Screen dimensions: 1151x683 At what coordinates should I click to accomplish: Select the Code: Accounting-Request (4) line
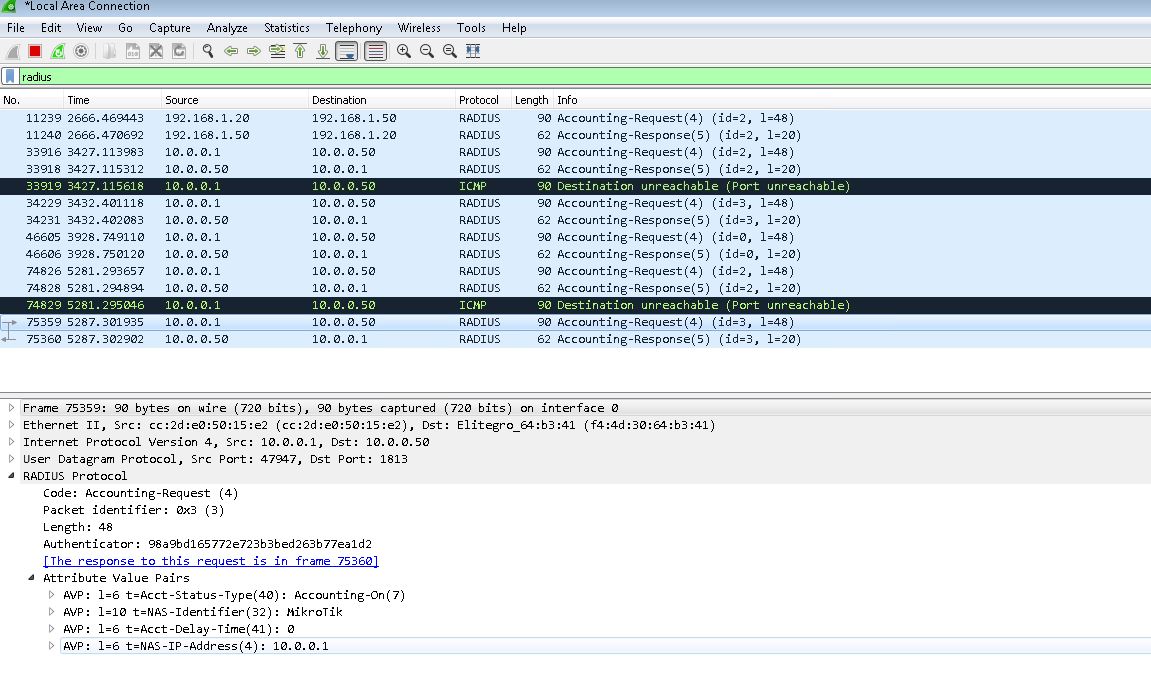point(140,493)
